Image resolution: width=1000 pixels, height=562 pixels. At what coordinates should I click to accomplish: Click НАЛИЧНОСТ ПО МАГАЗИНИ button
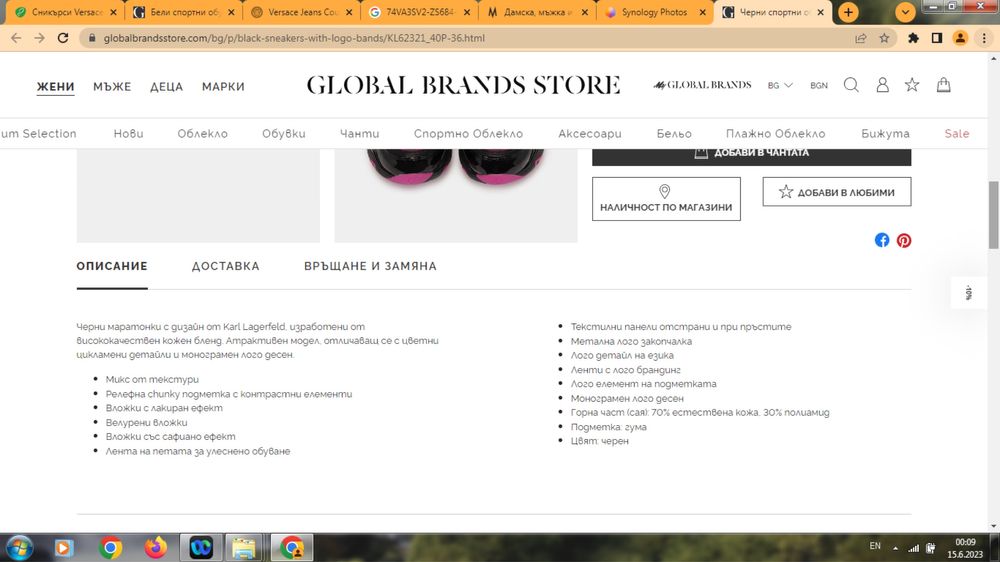coord(666,199)
